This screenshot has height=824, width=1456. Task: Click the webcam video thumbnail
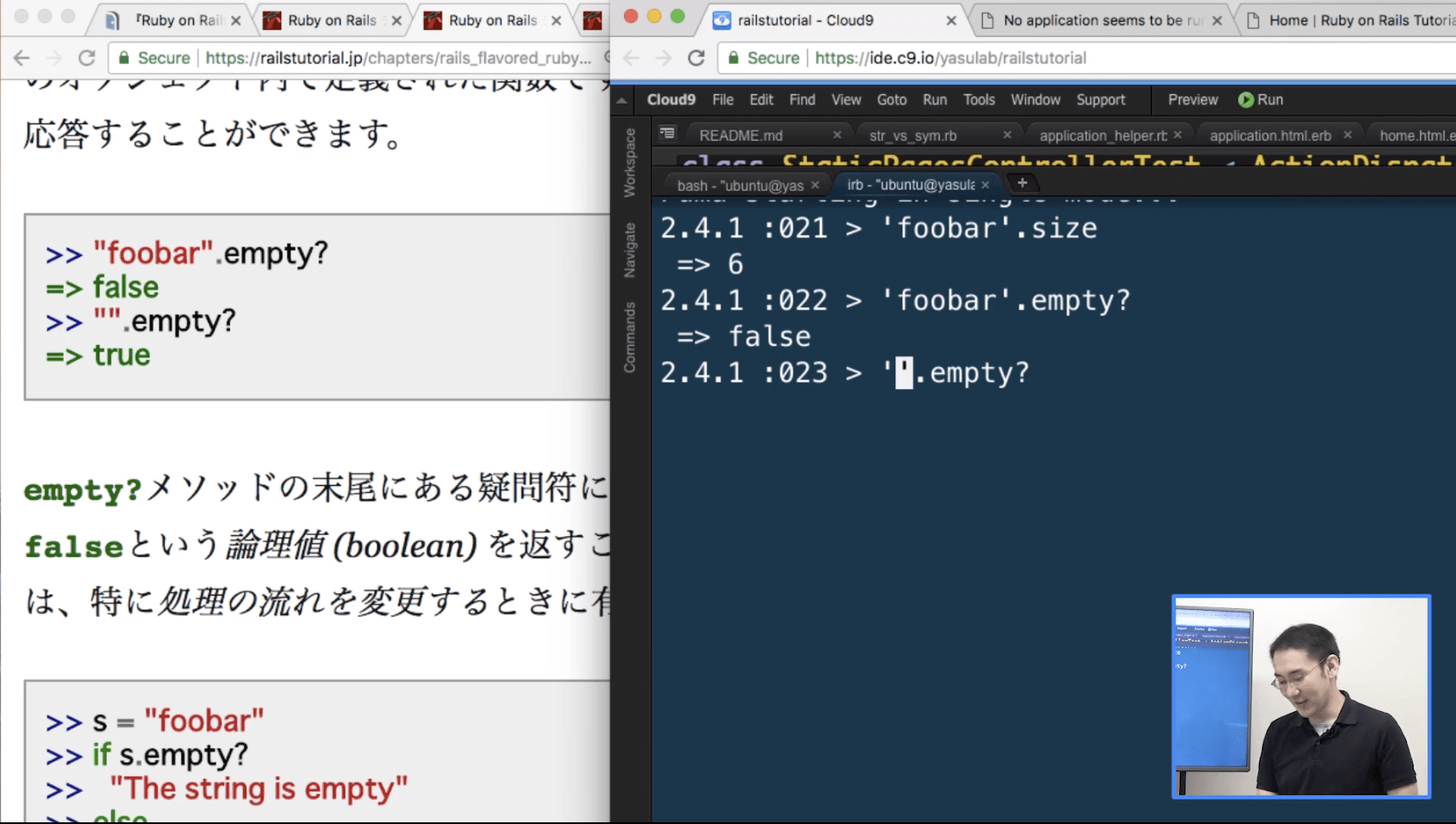click(x=1301, y=697)
